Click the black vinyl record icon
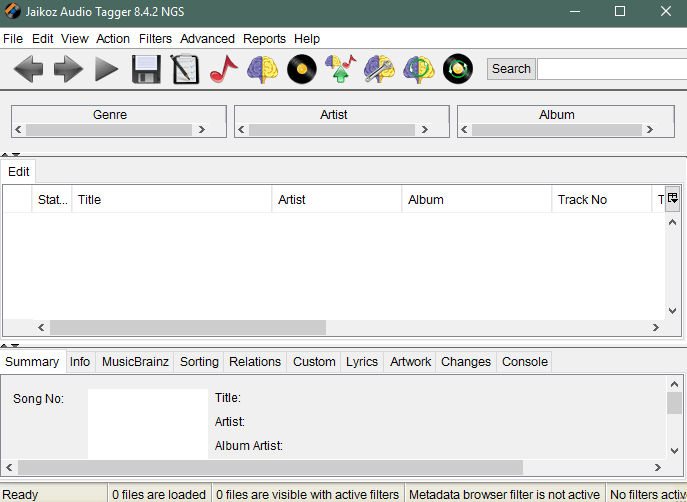This screenshot has height=502, width=687. (x=301, y=69)
